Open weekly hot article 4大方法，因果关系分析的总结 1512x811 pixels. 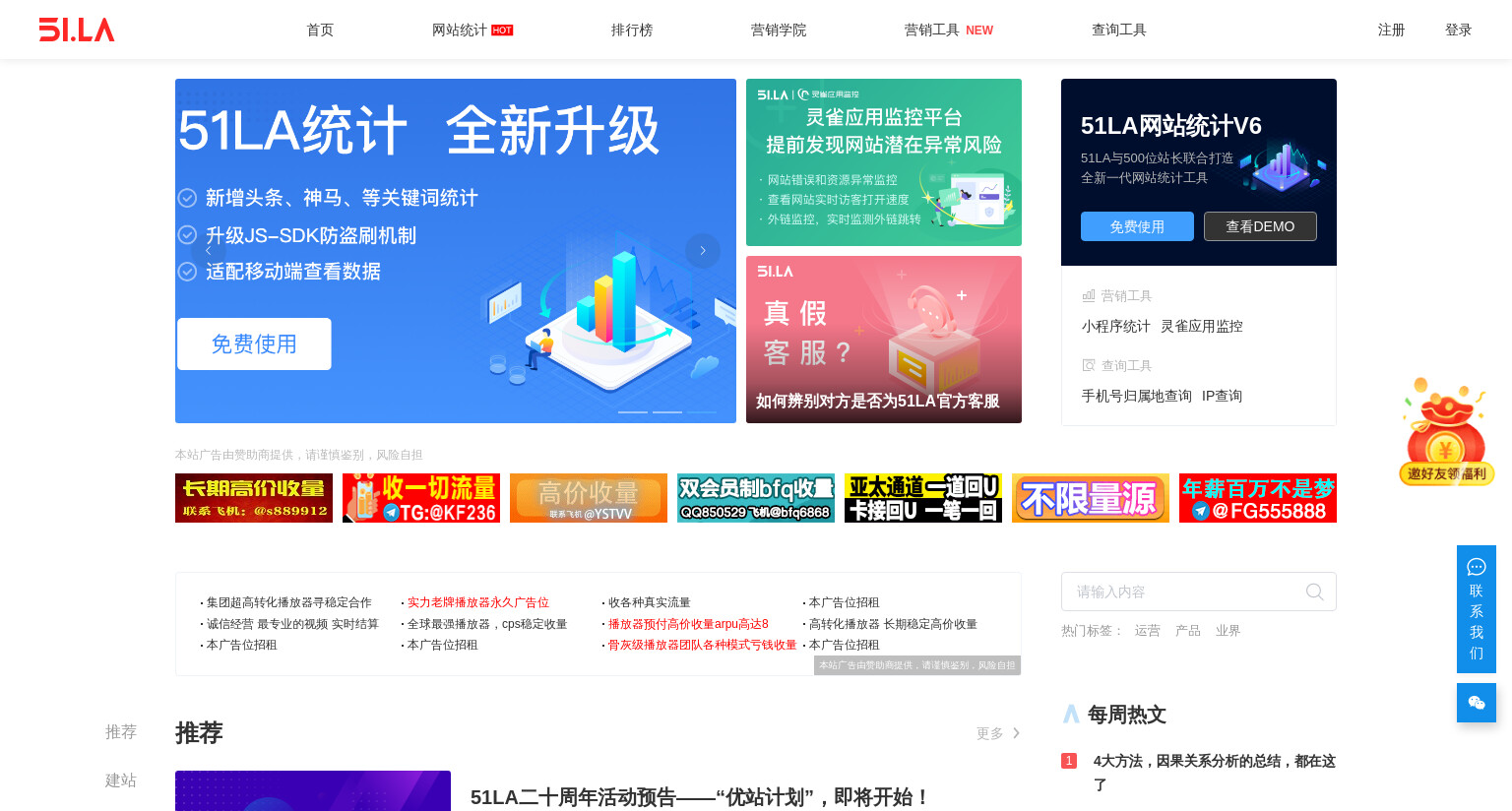tap(1215, 773)
